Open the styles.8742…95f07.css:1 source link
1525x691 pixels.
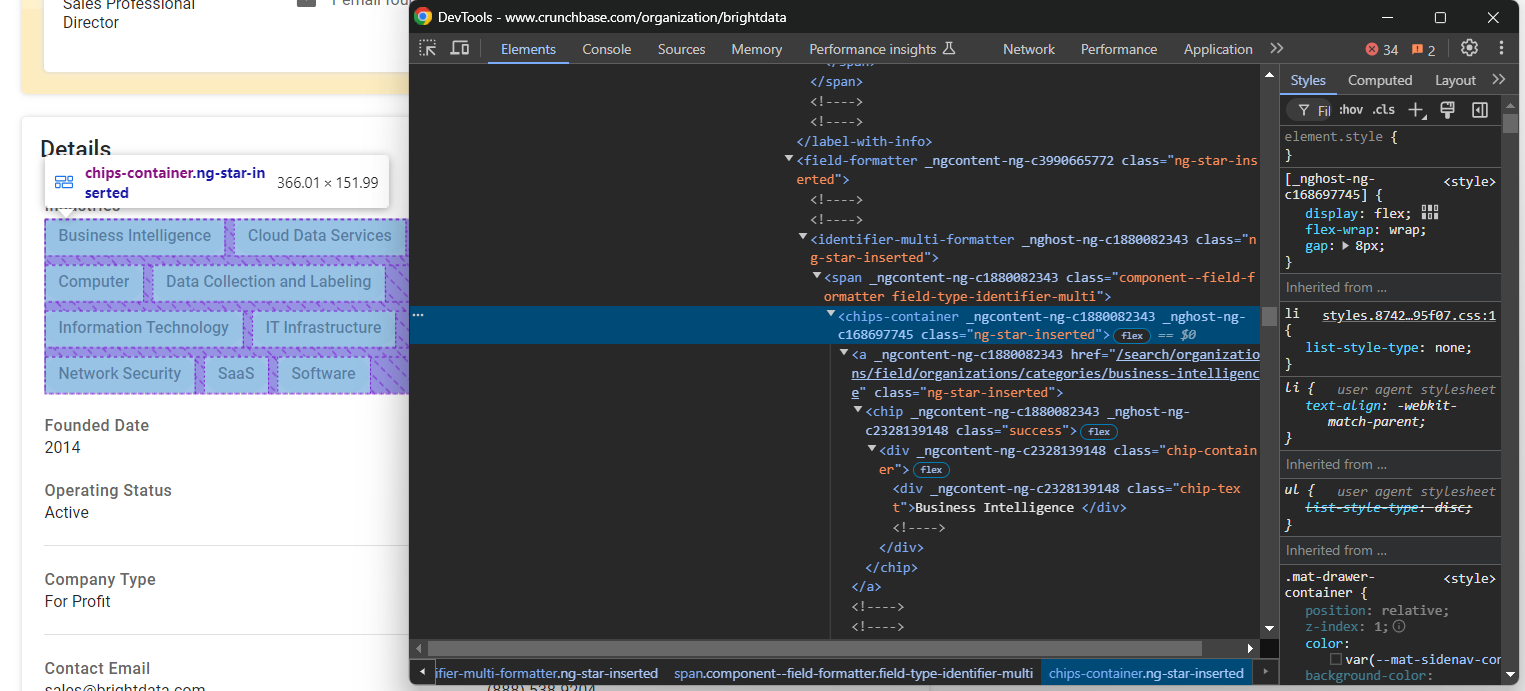click(1408, 316)
